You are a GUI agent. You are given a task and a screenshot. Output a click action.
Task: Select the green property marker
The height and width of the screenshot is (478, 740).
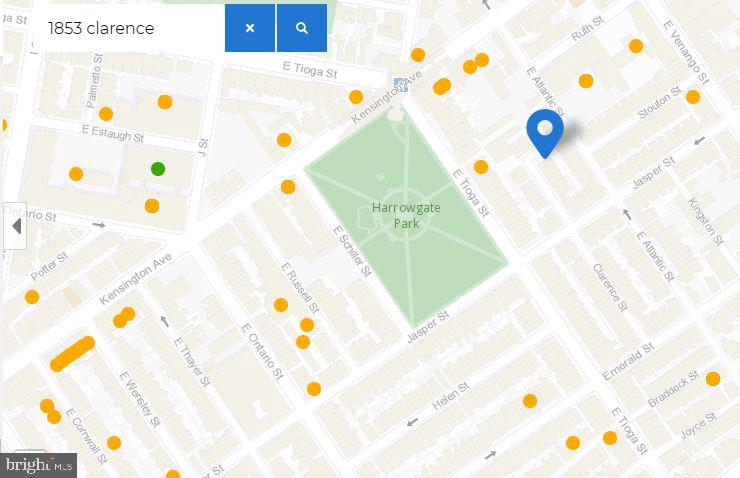[157, 169]
